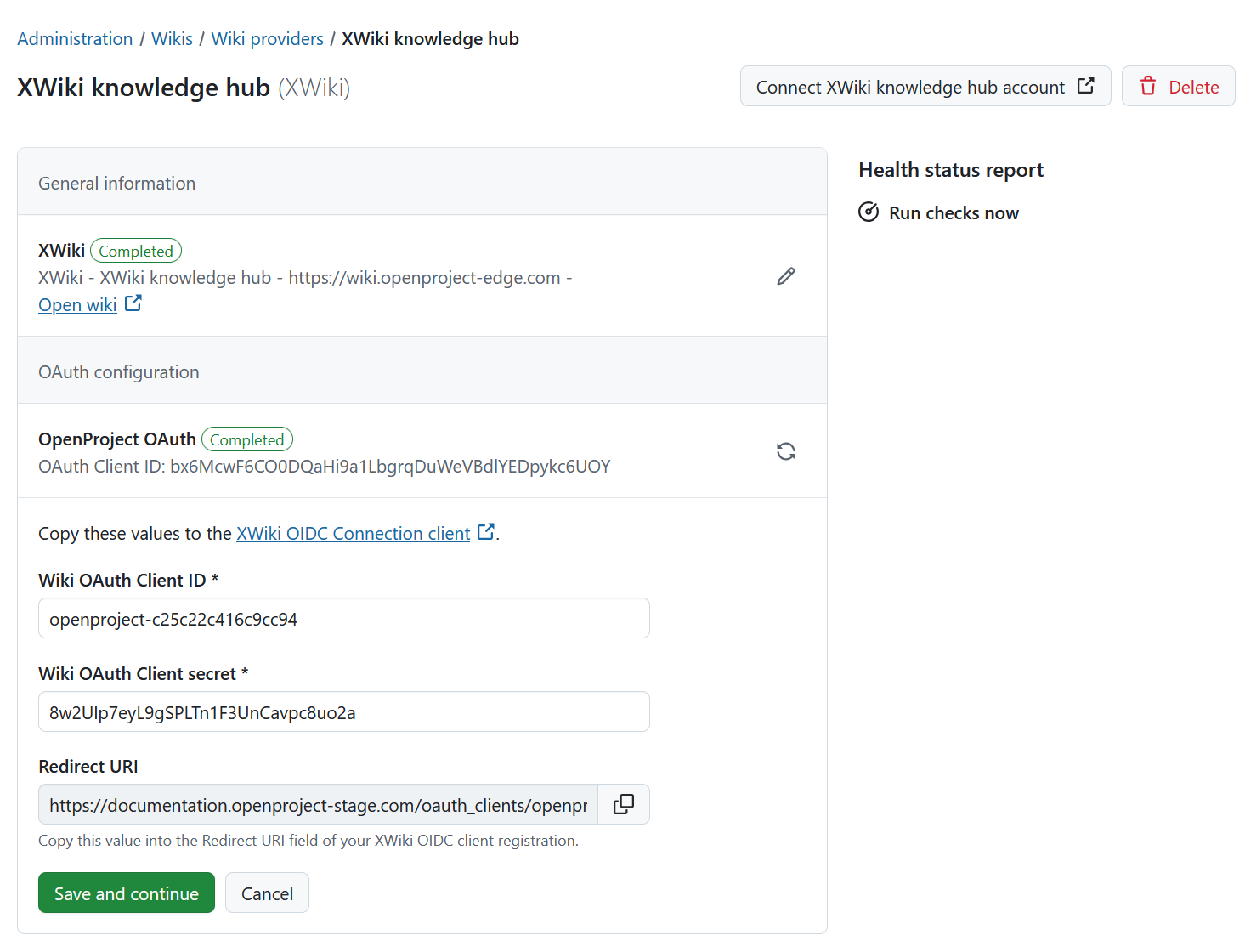Click the pencil edit icon for XWiki

click(786, 276)
